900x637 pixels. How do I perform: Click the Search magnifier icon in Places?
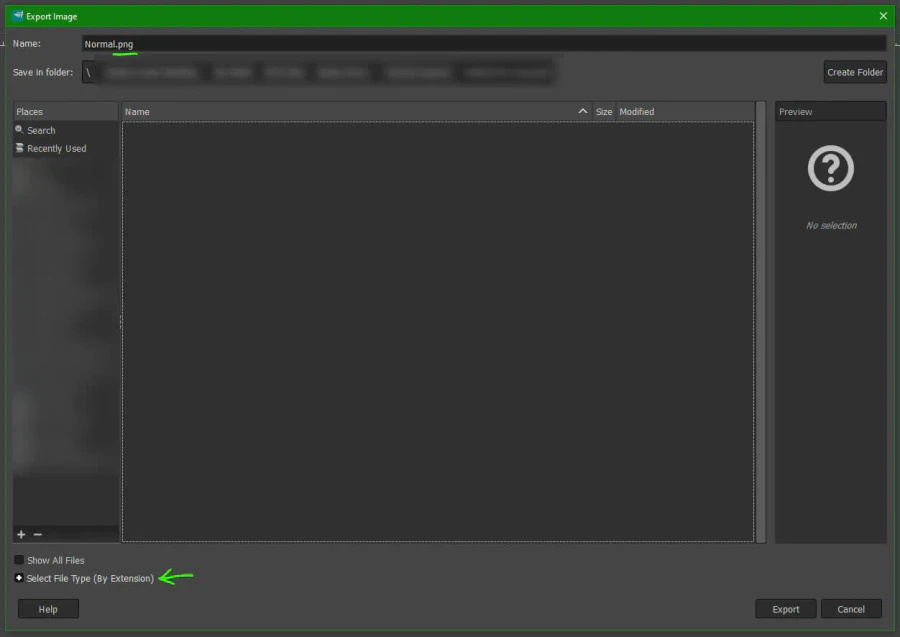(x=19, y=130)
